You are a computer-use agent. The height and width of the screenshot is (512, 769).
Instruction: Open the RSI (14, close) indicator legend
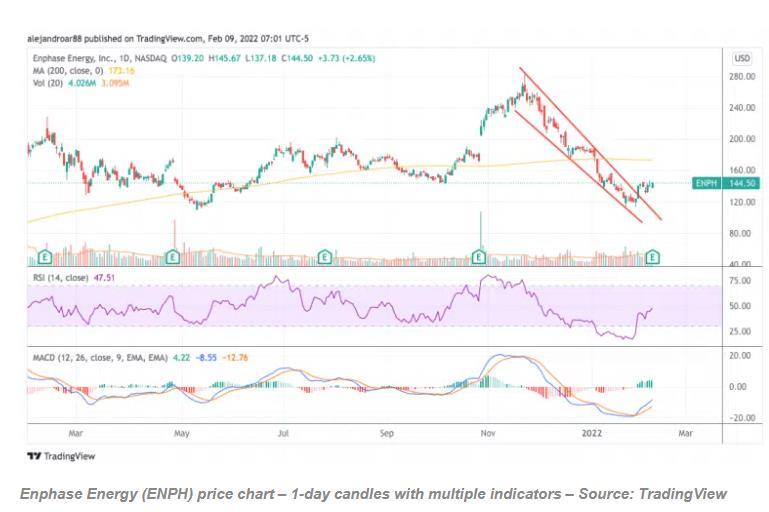click(61, 278)
